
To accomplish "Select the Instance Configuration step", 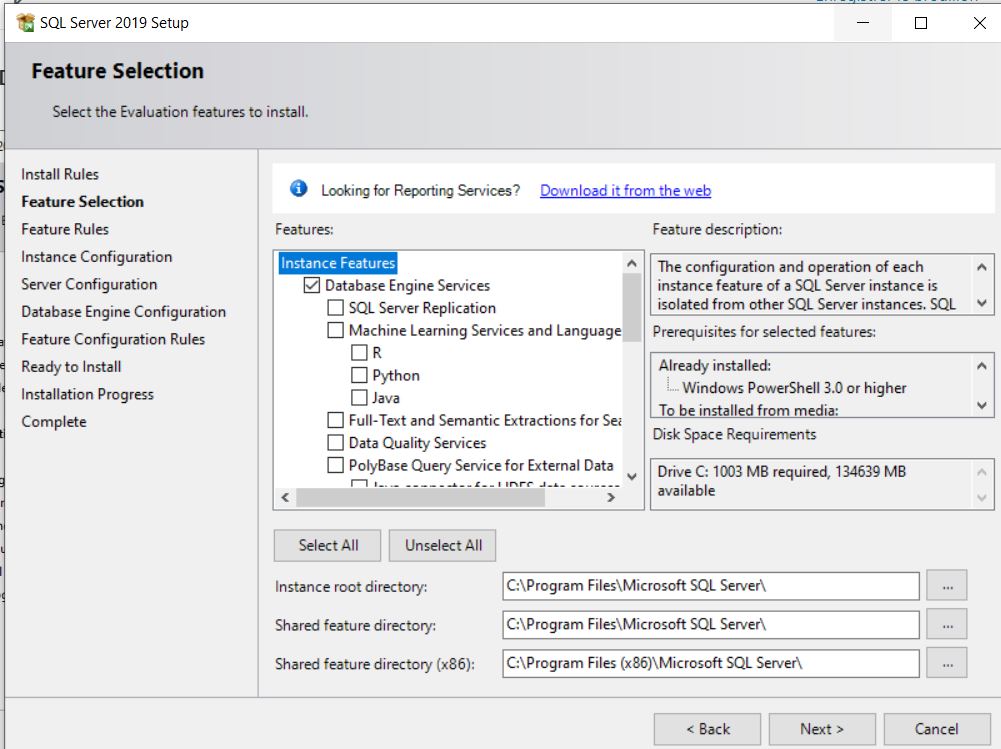I will [x=96, y=257].
